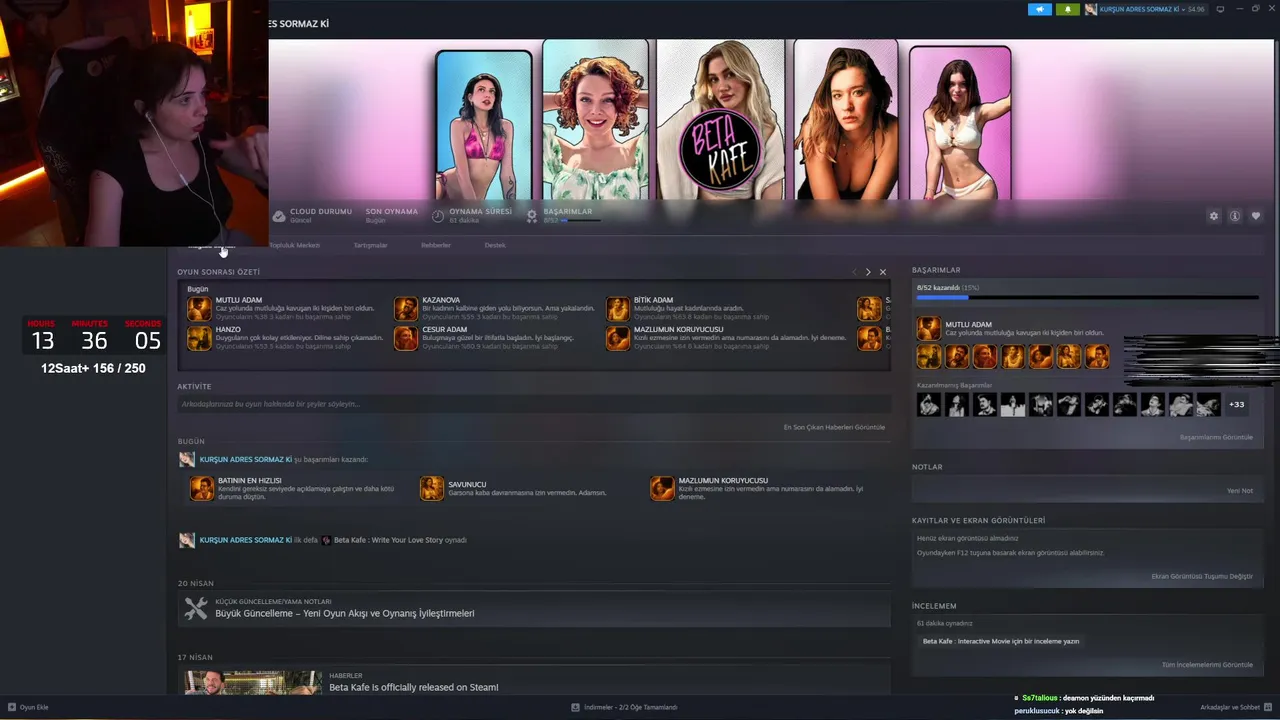Open Tüm İncelemelerimi Görüntüle link
This screenshot has height=720, width=1280.
1207,665
